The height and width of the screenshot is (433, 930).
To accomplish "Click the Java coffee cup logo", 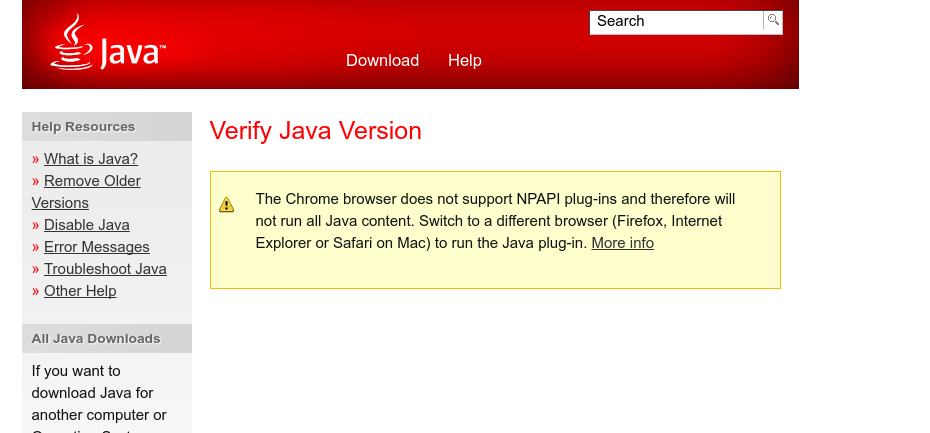I will (x=107, y=45).
